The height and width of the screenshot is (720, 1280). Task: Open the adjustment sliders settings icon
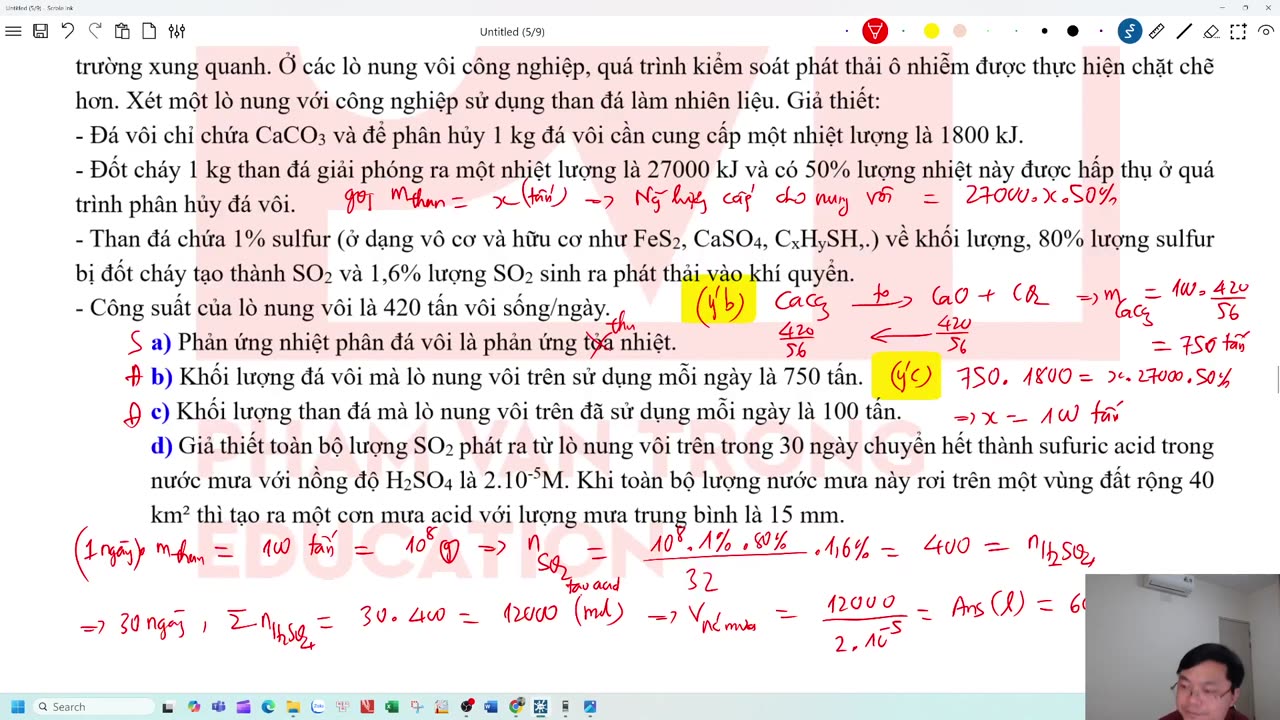177,31
